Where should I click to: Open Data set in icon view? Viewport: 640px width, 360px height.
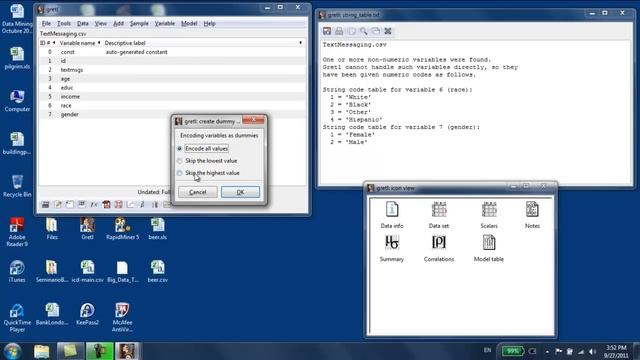439,214
